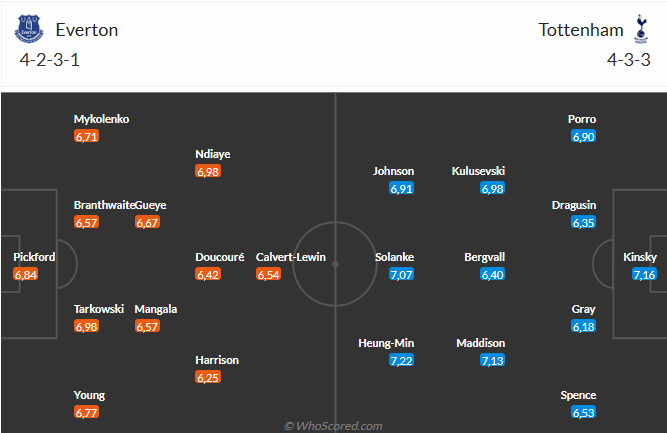Click the Tottenham team name
The height and width of the screenshot is (433, 667).
[x=581, y=30]
